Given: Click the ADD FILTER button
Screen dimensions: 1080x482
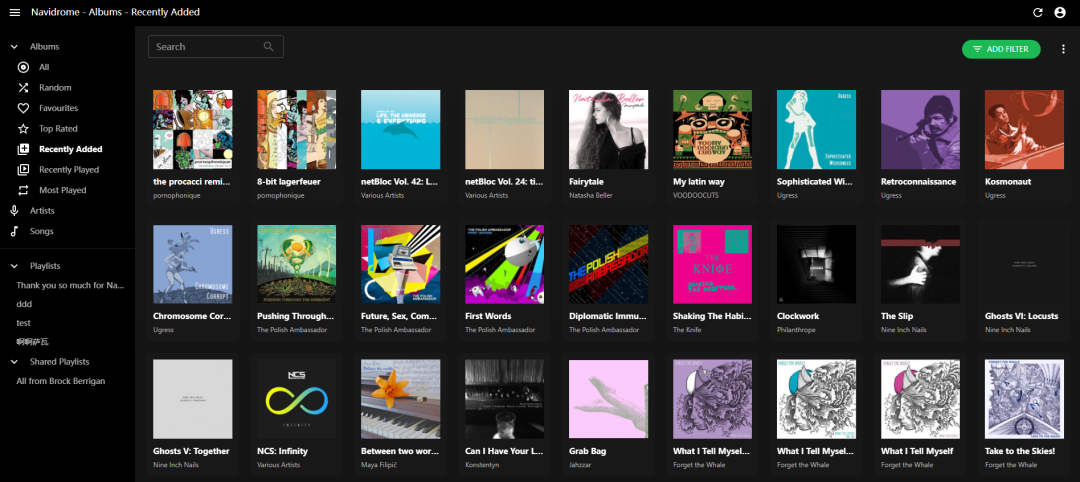Looking at the screenshot, I should 1001,49.
